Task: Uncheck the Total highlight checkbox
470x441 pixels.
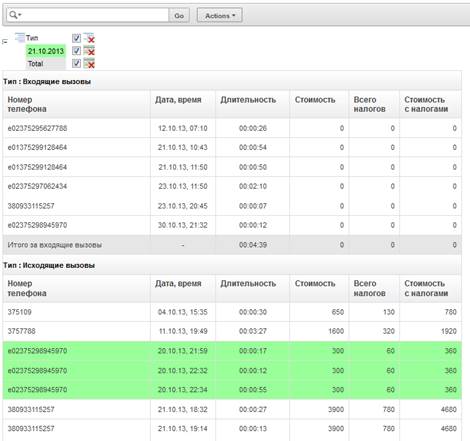Action: click(x=76, y=63)
